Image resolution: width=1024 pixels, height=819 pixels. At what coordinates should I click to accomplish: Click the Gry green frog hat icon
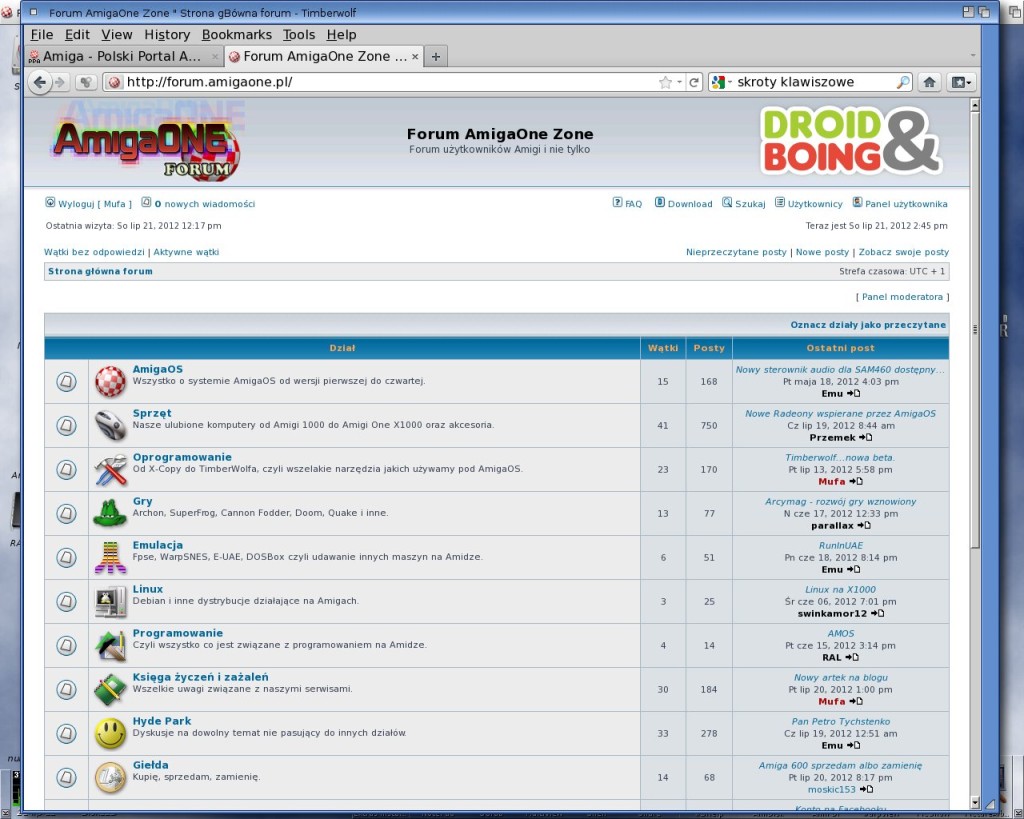tap(110, 513)
